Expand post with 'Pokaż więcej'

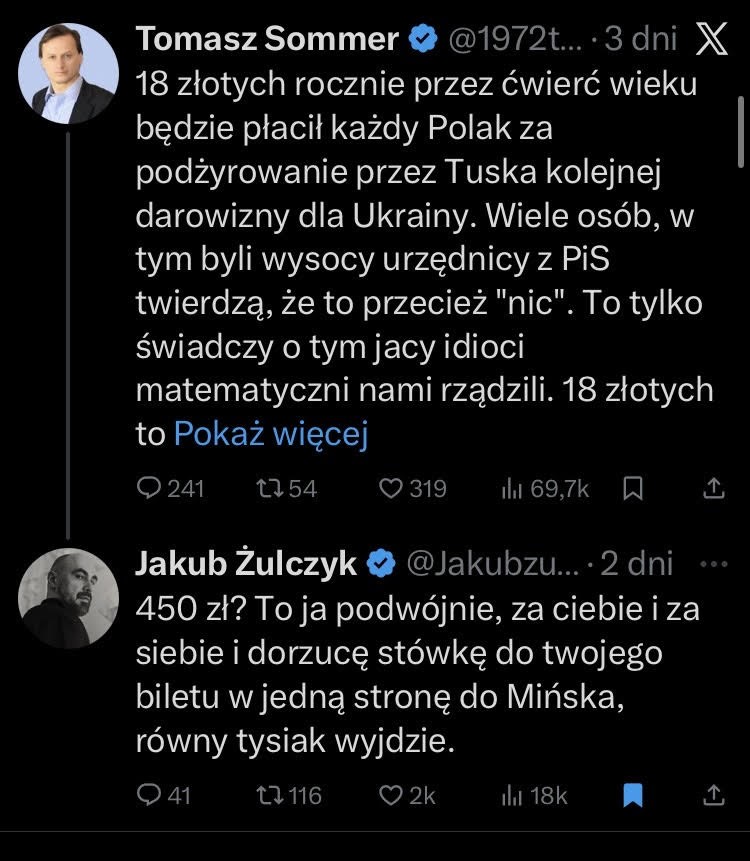click(271, 434)
